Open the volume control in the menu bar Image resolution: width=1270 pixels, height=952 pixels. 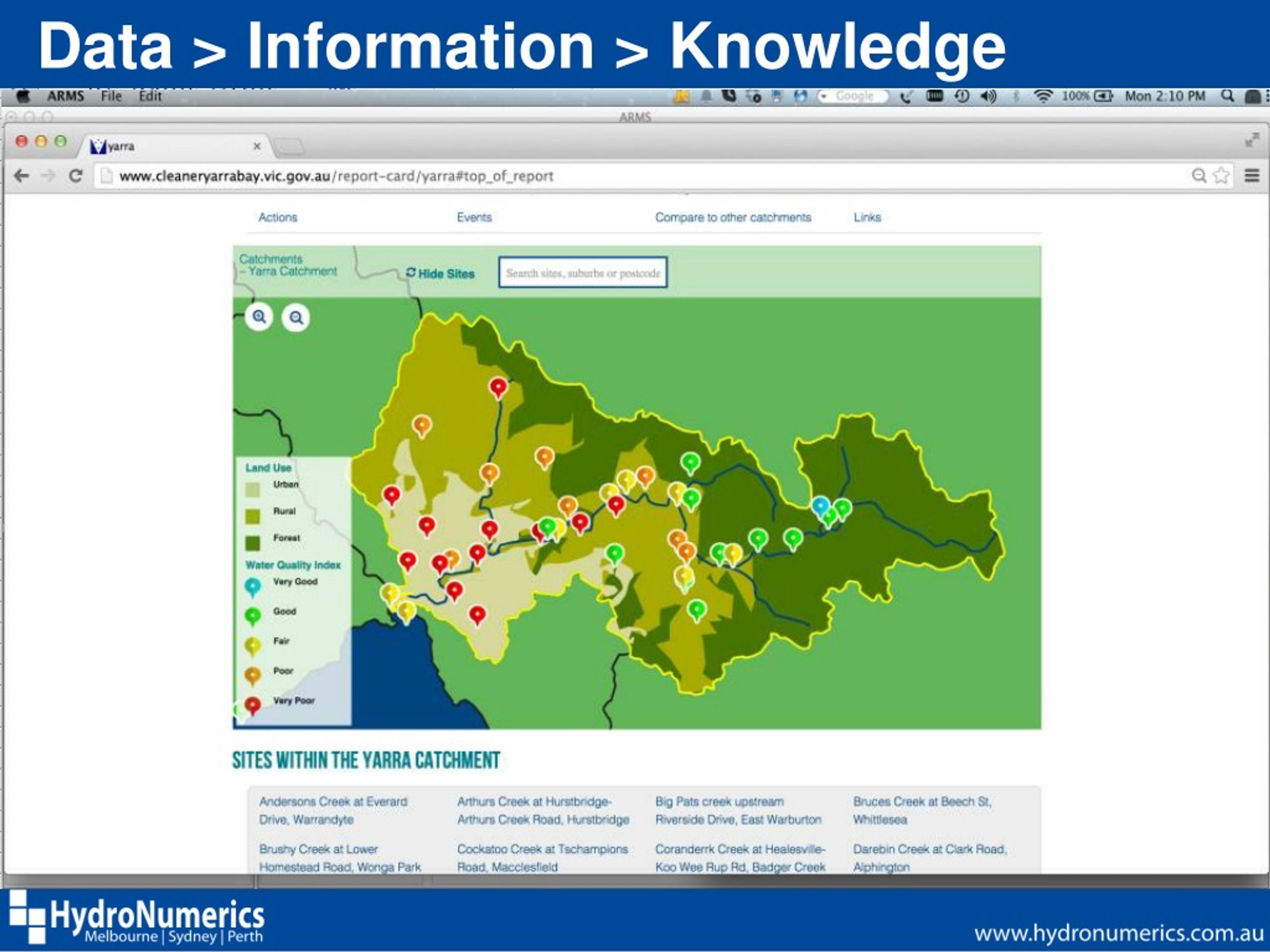(988, 96)
